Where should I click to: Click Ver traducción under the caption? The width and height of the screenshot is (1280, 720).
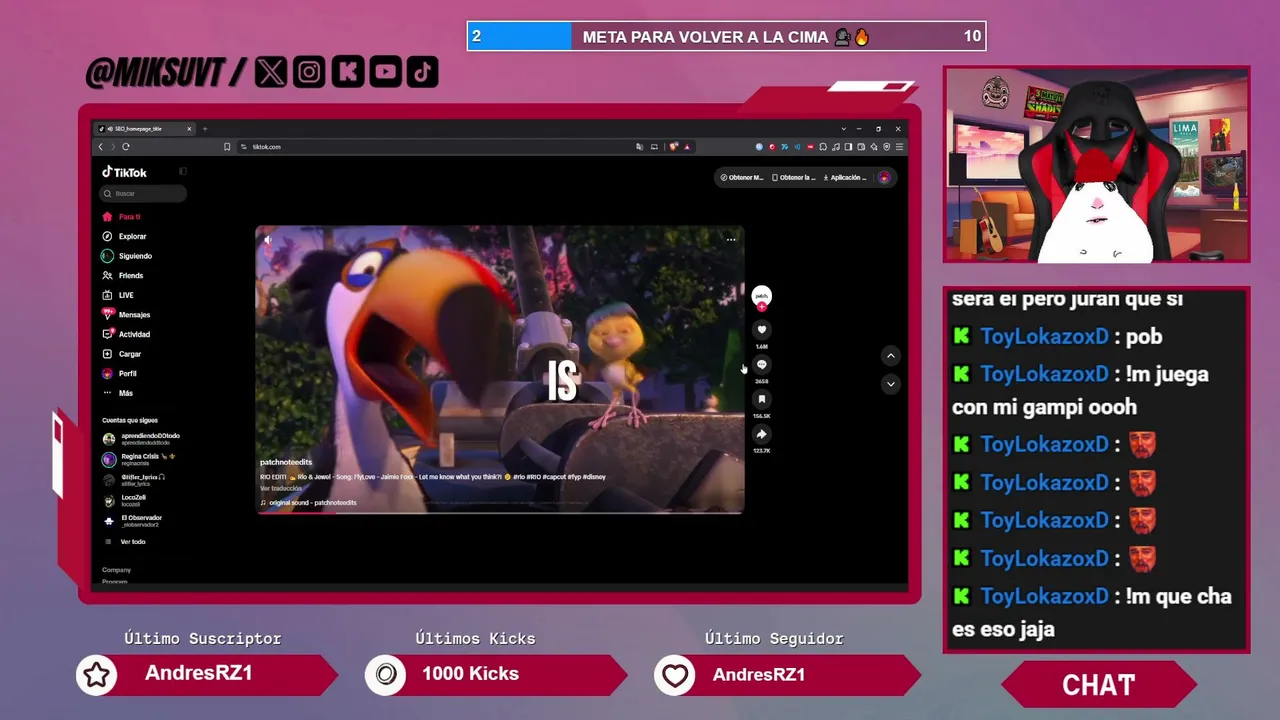pos(281,489)
